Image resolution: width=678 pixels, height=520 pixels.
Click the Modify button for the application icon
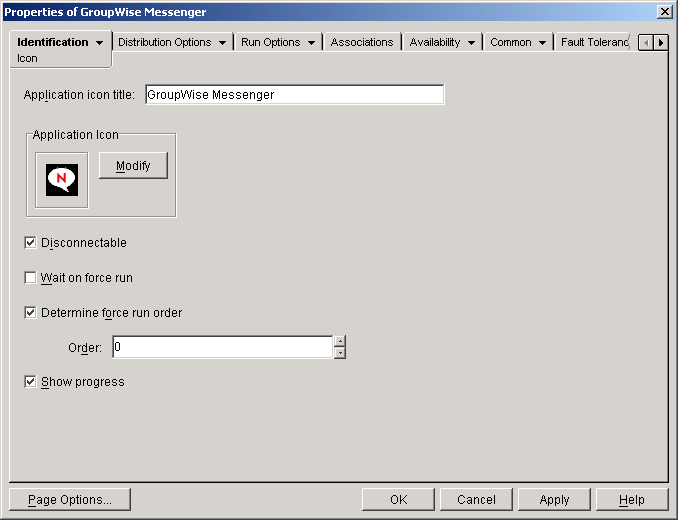(133, 166)
